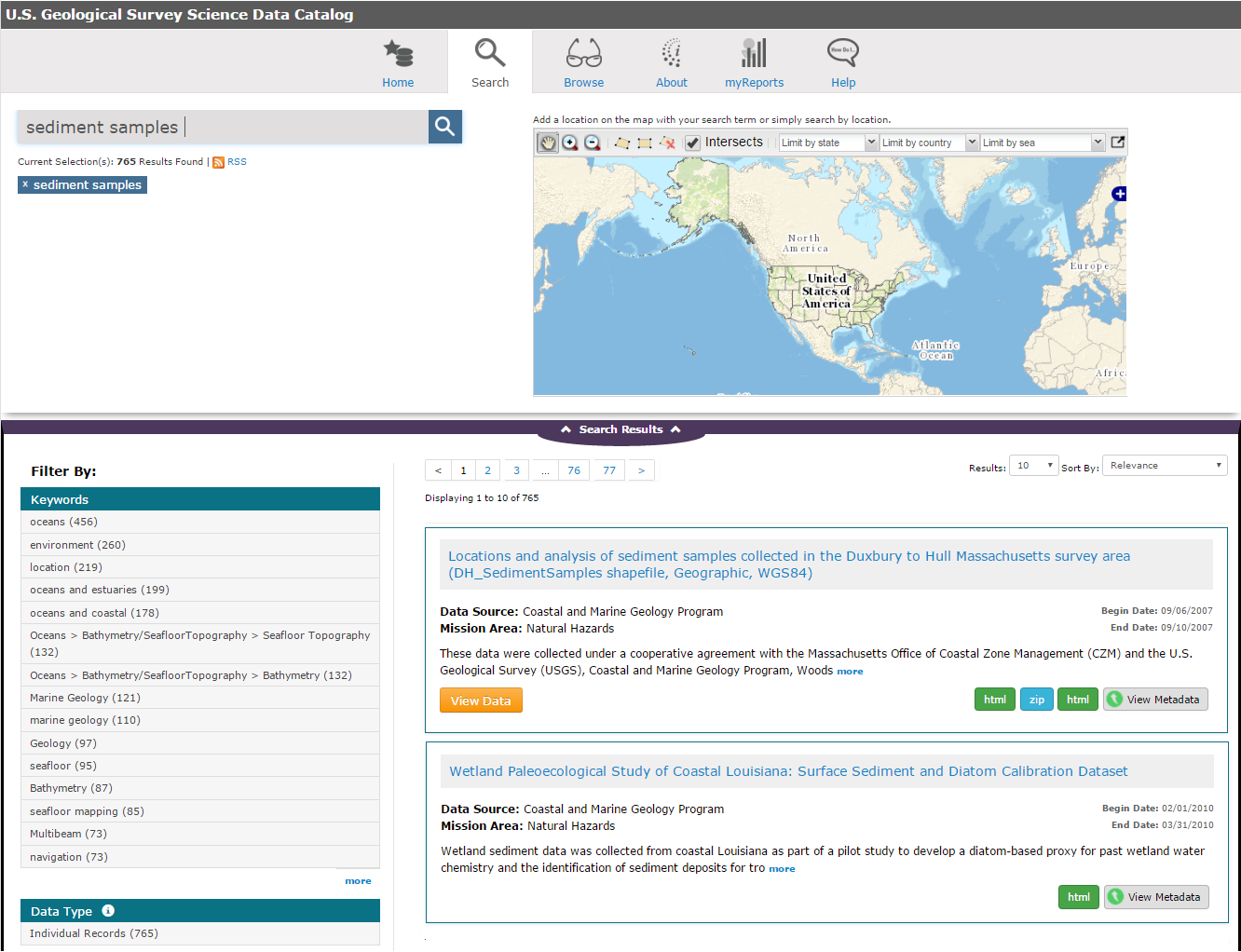Open myReports chart icon

[x=754, y=53]
